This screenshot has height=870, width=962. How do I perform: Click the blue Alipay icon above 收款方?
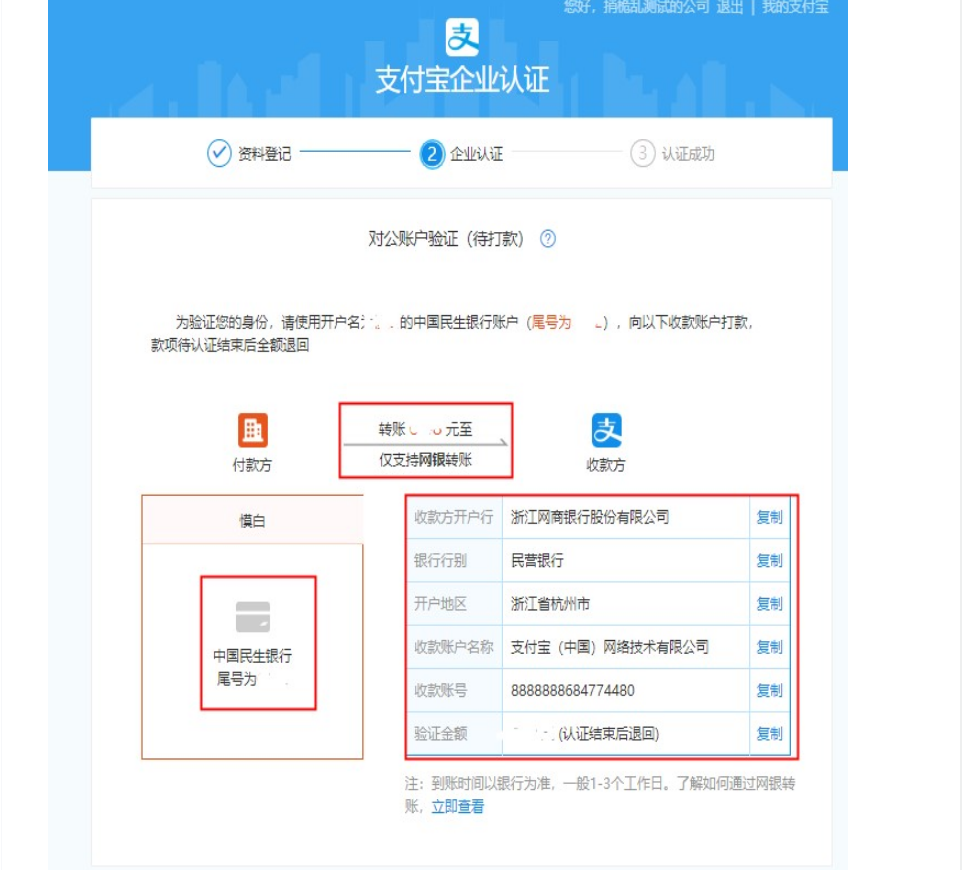tap(606, 430)
